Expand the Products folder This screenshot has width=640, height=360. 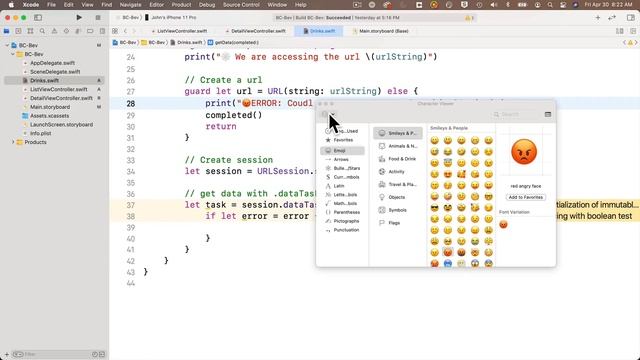pos(13,142)
